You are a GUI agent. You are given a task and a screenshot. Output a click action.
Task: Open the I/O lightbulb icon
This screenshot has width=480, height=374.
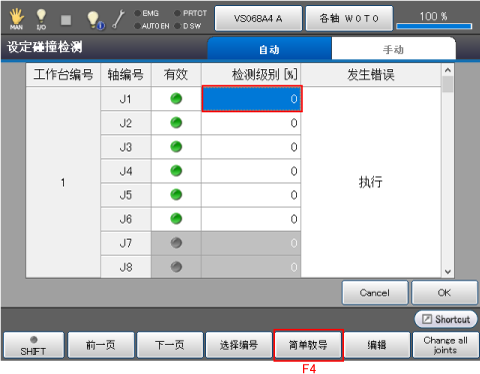[x=41, y=19]
